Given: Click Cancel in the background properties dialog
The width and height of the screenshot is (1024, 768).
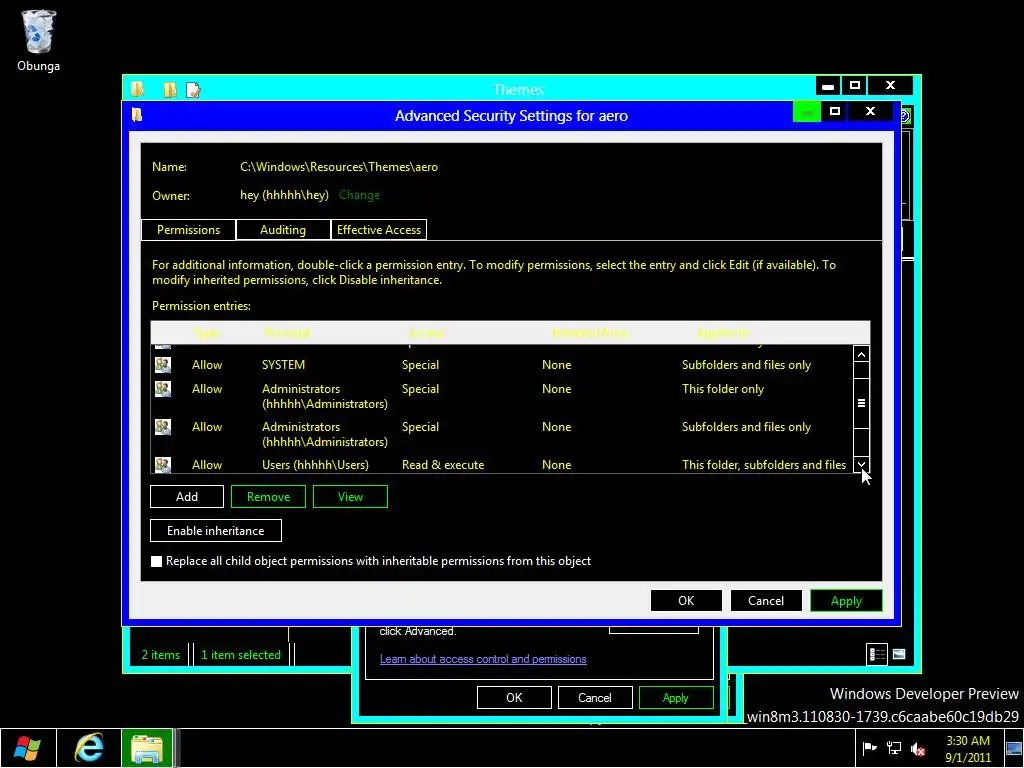Looking at the screenshot, I should click(594, 697).
